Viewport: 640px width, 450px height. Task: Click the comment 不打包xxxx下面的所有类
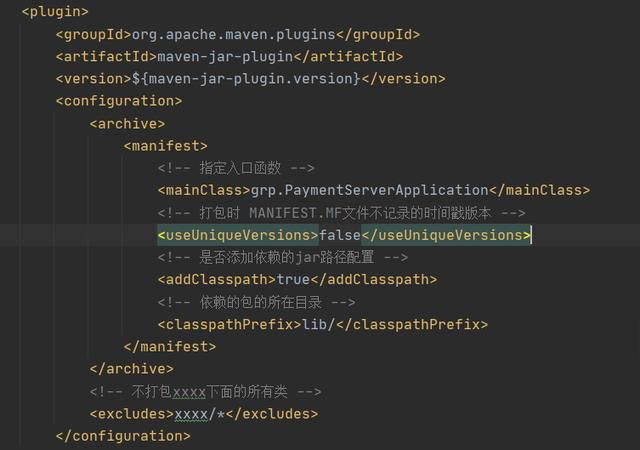pos(205,392)
